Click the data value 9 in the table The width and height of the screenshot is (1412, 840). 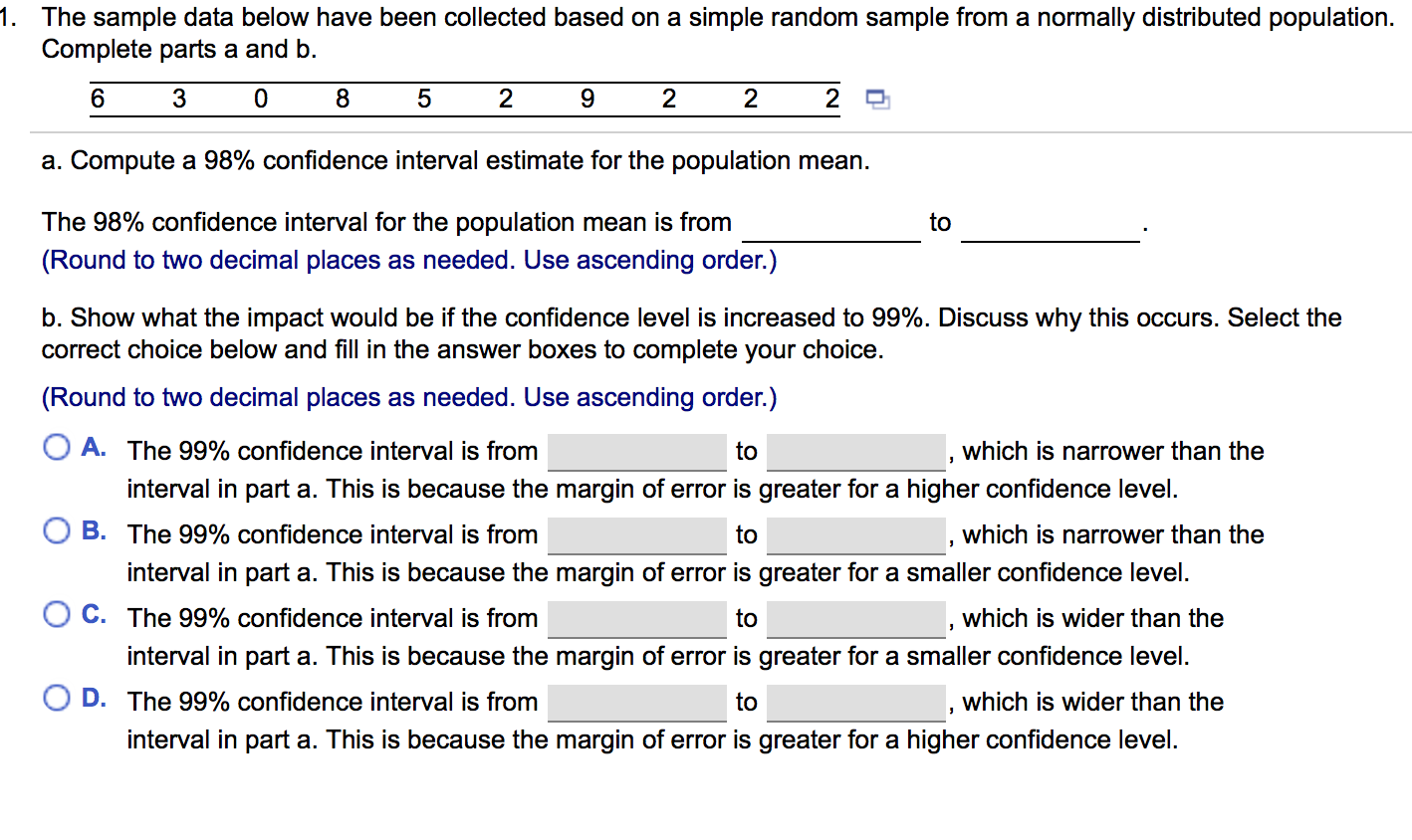tap(587, 98)
